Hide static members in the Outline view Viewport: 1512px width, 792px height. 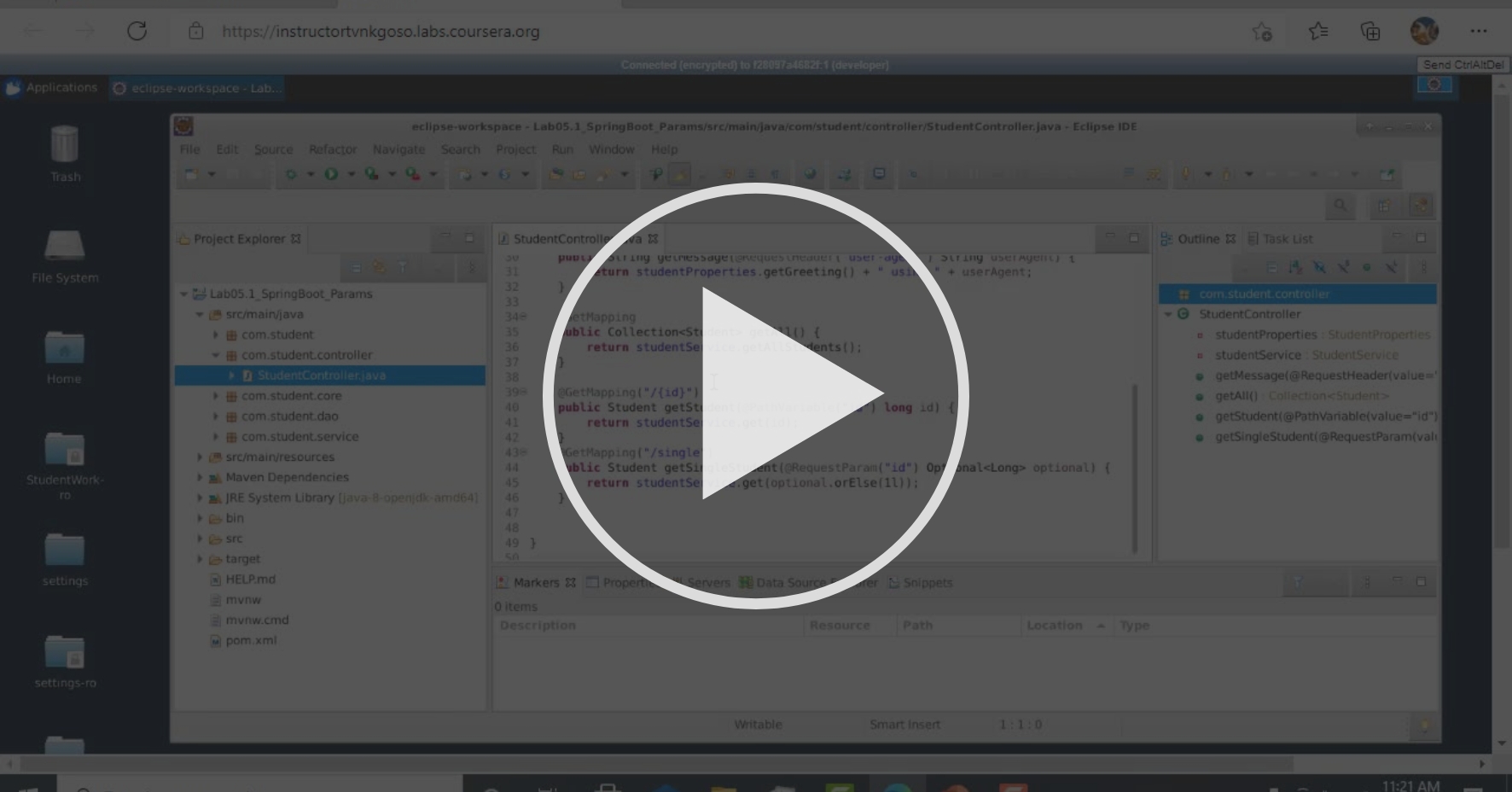1343,267
